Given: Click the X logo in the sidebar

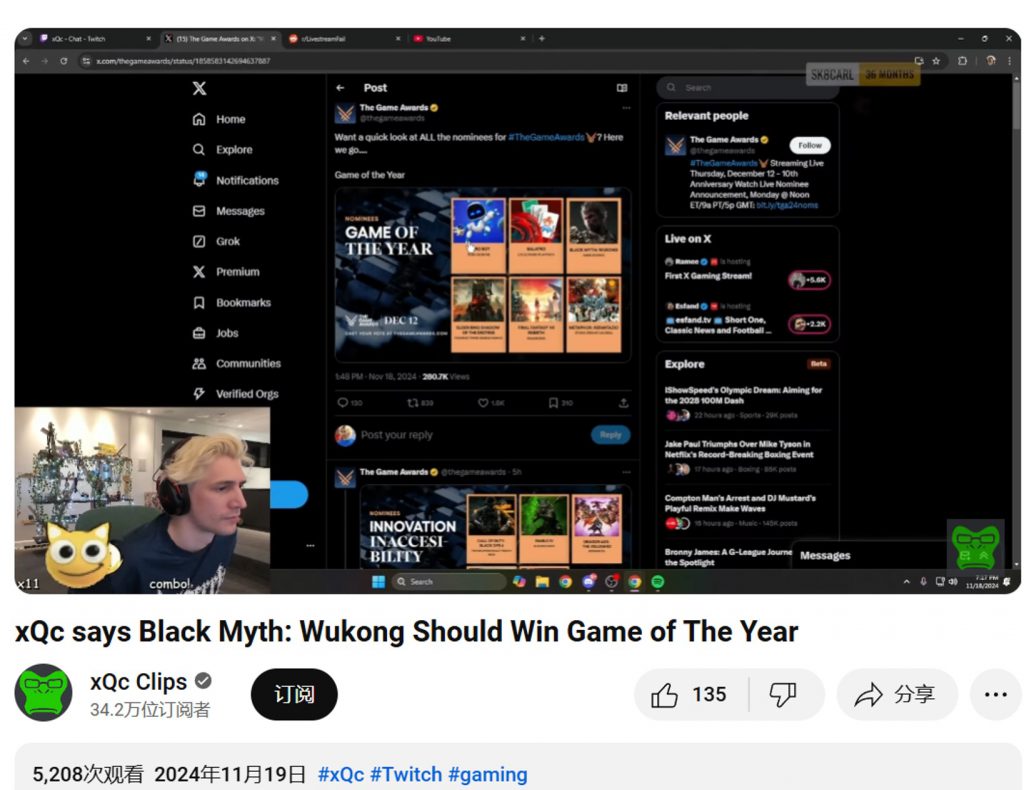Looking at the screenshot, I should [x=199, y=88].
